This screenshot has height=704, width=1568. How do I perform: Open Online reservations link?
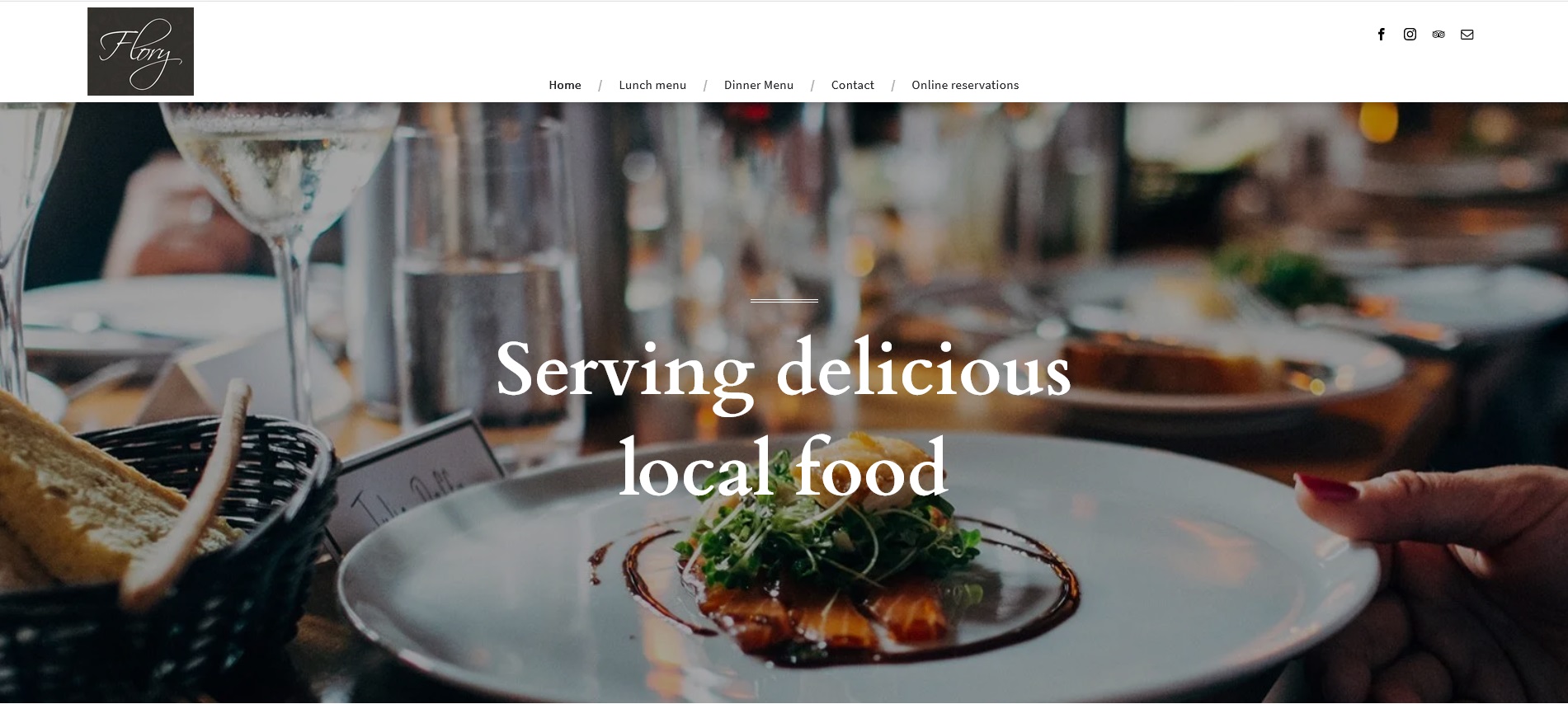965,85
